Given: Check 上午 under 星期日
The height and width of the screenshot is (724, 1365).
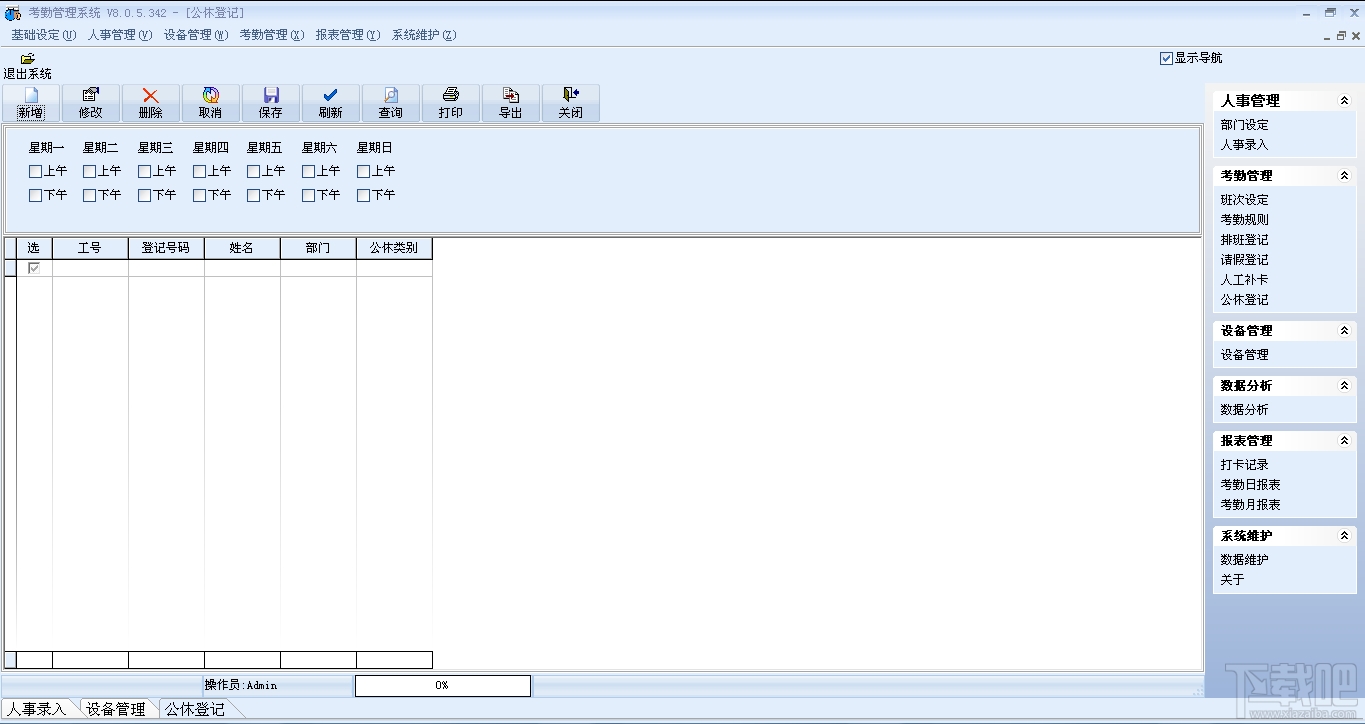Looking at the screenshot, I should [364, 171].
